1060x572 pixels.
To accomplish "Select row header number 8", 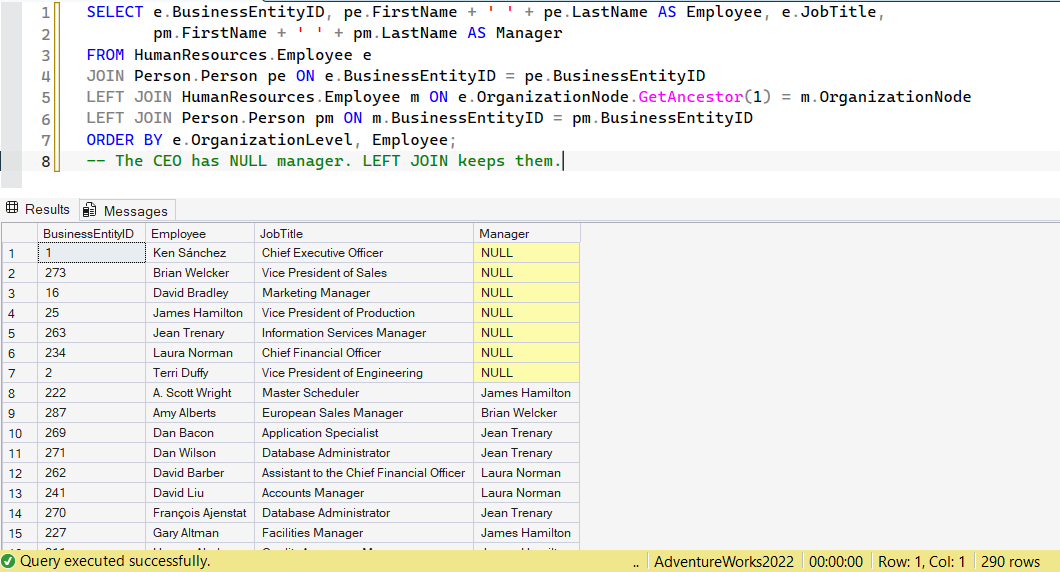I will [x=19, y=393].
